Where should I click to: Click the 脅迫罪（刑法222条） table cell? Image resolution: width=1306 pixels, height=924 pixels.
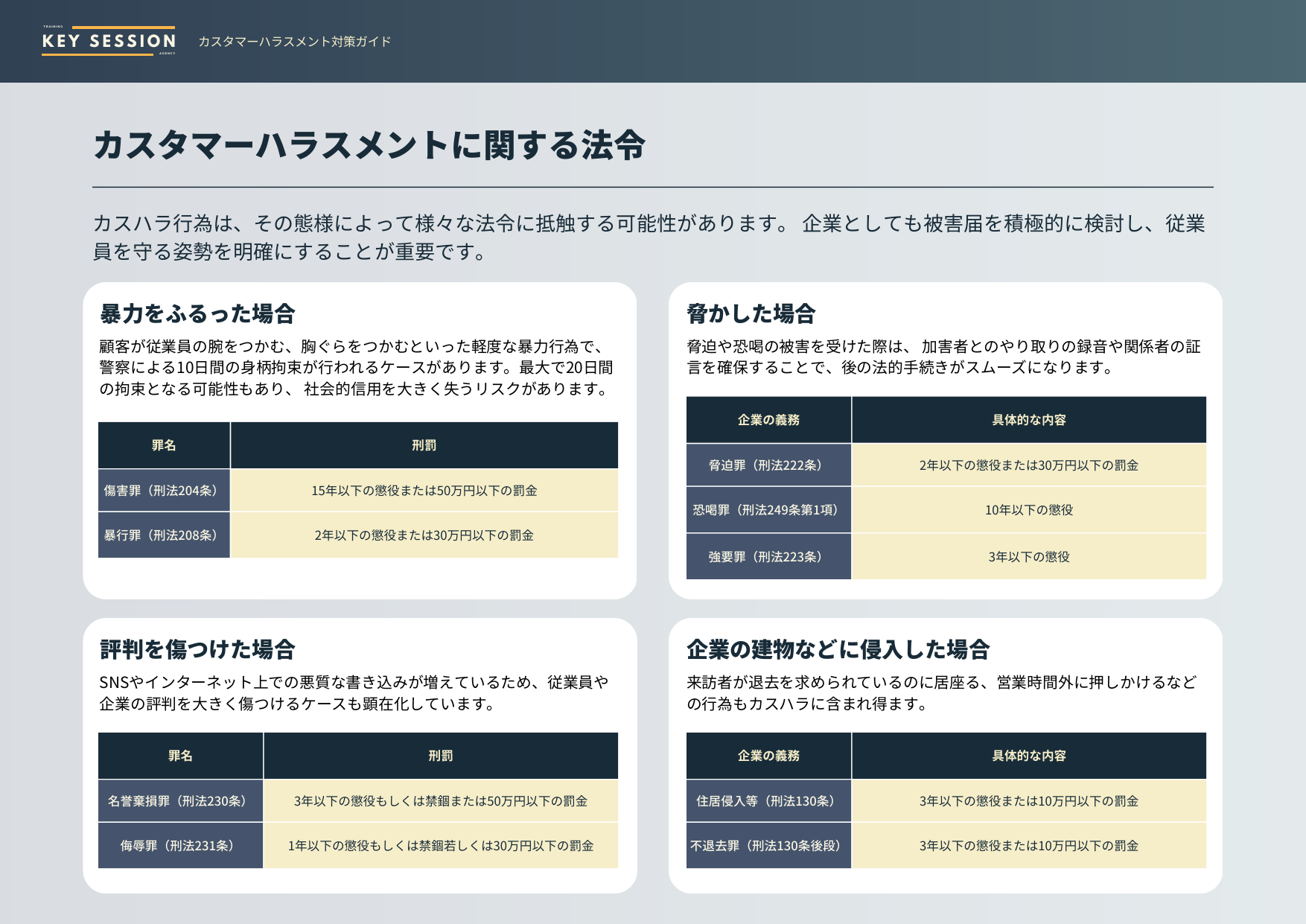tap(768, 465)
